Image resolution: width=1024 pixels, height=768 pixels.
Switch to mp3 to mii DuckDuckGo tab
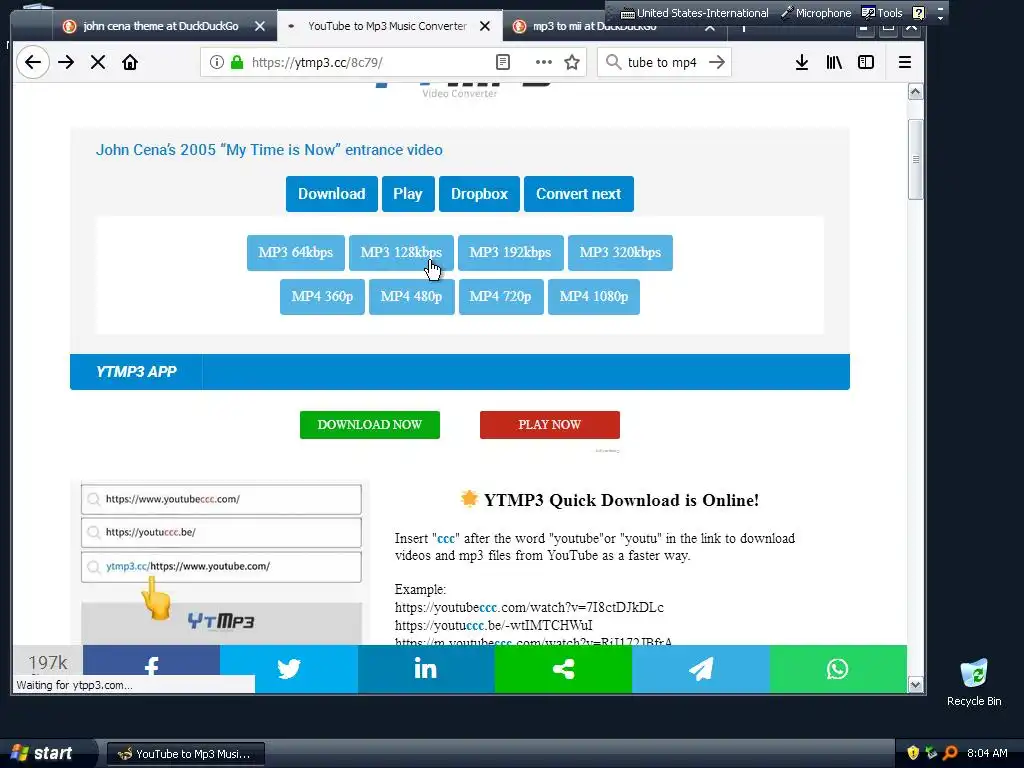pyautogui.click(x=594, y=27)
